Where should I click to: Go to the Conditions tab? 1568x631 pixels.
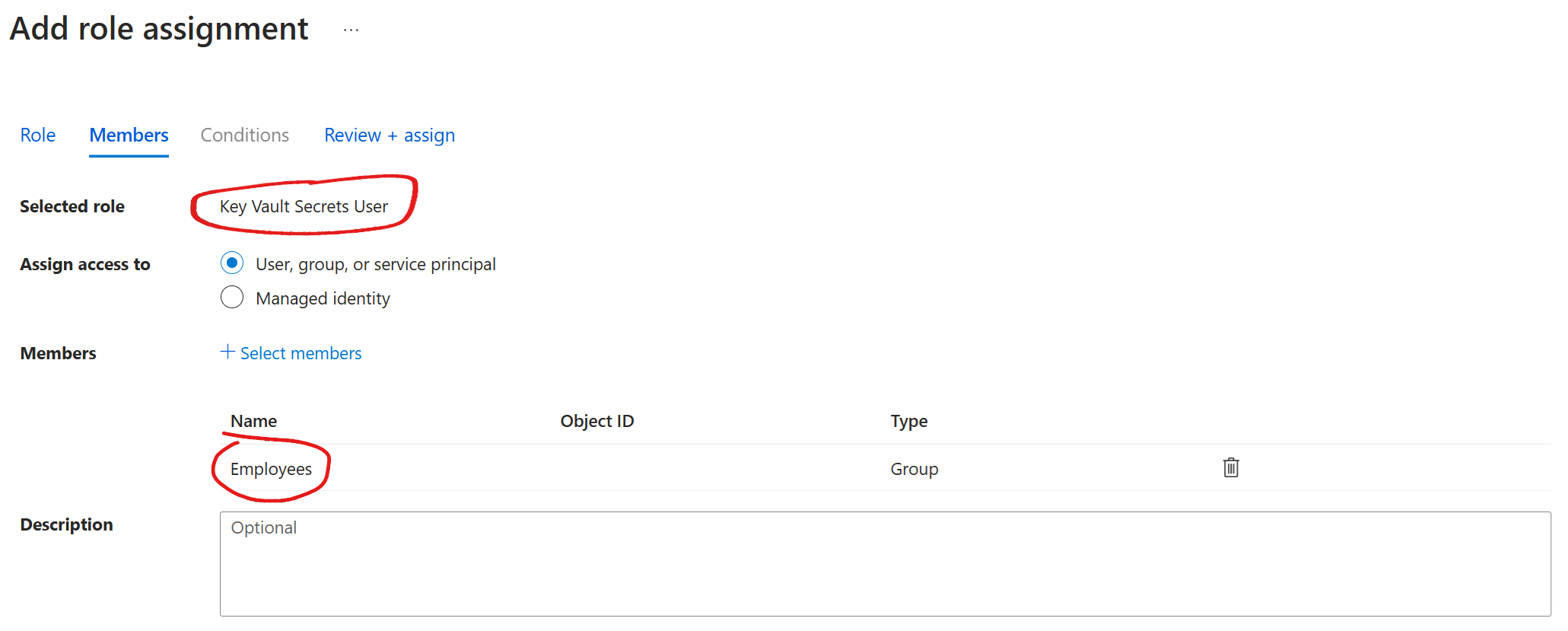pyautogui.click(x=244, y=135)
